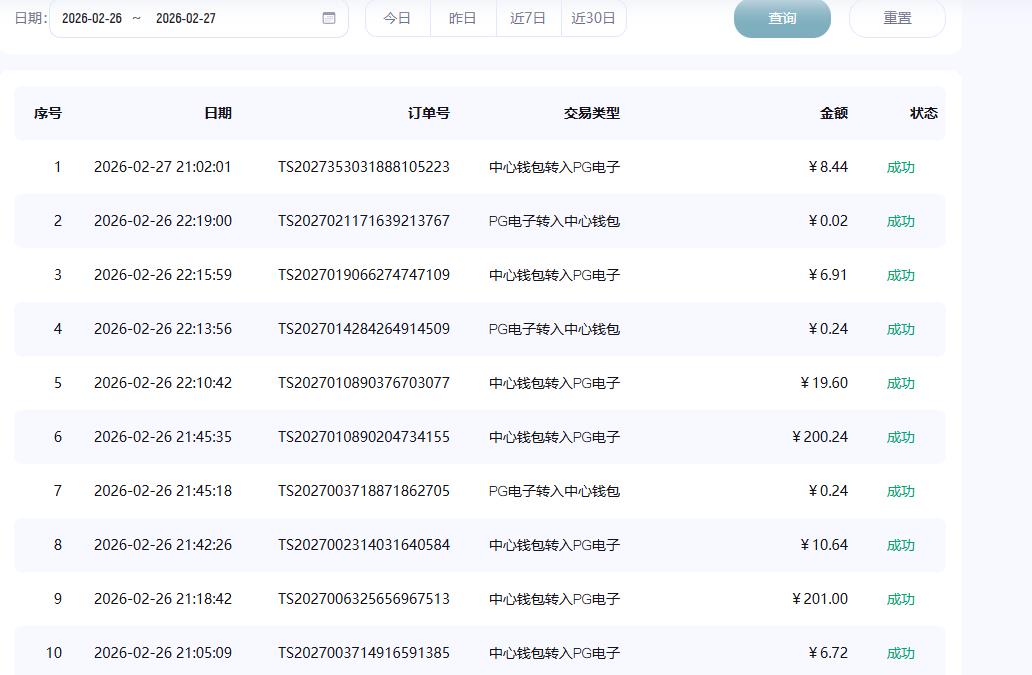The image size is (1032, 675).
Task: Click the 成功 status on the first row
Action: [901, 167]
